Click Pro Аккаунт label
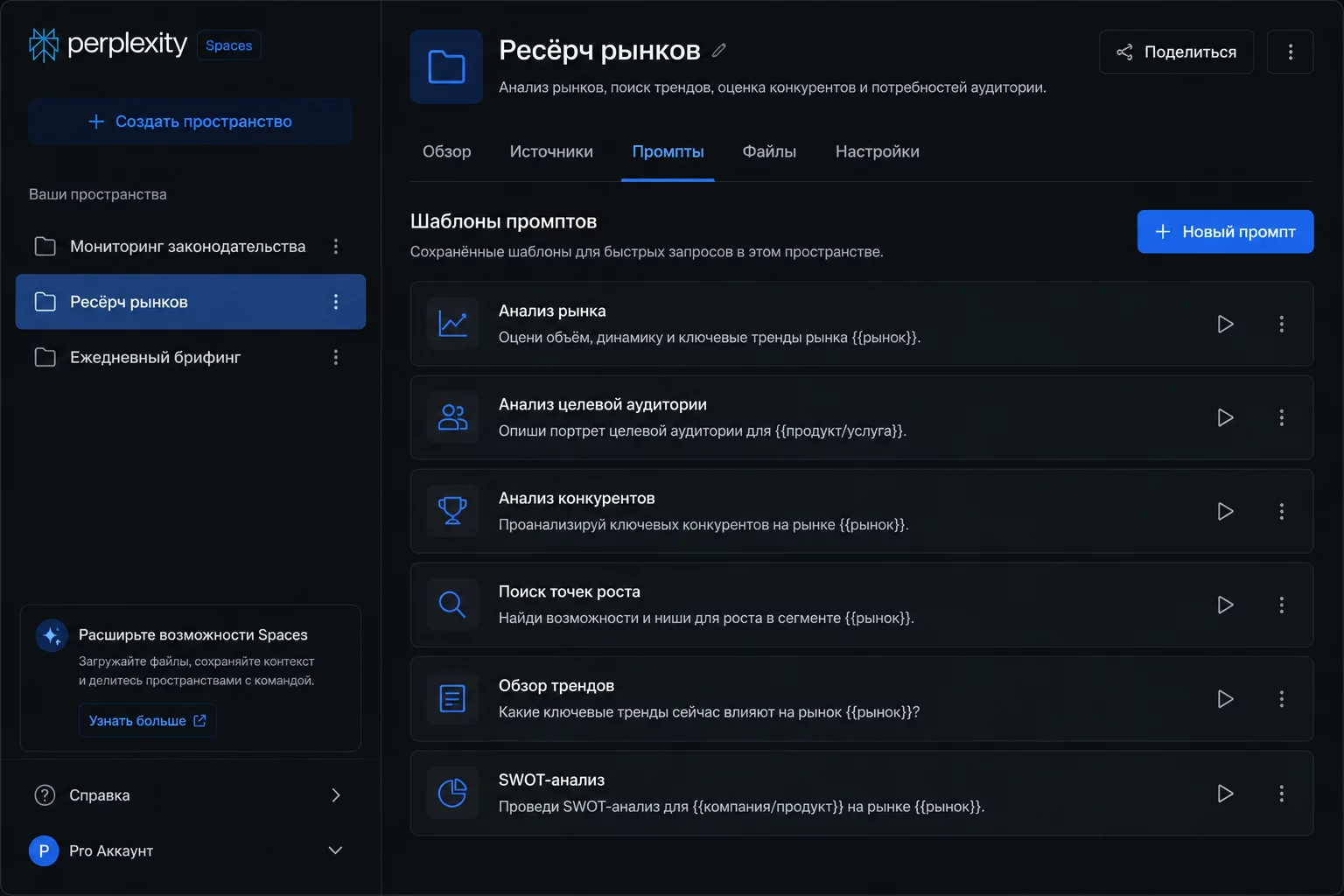The width and height of the screenshot is (1344, 896). (111, 850)
